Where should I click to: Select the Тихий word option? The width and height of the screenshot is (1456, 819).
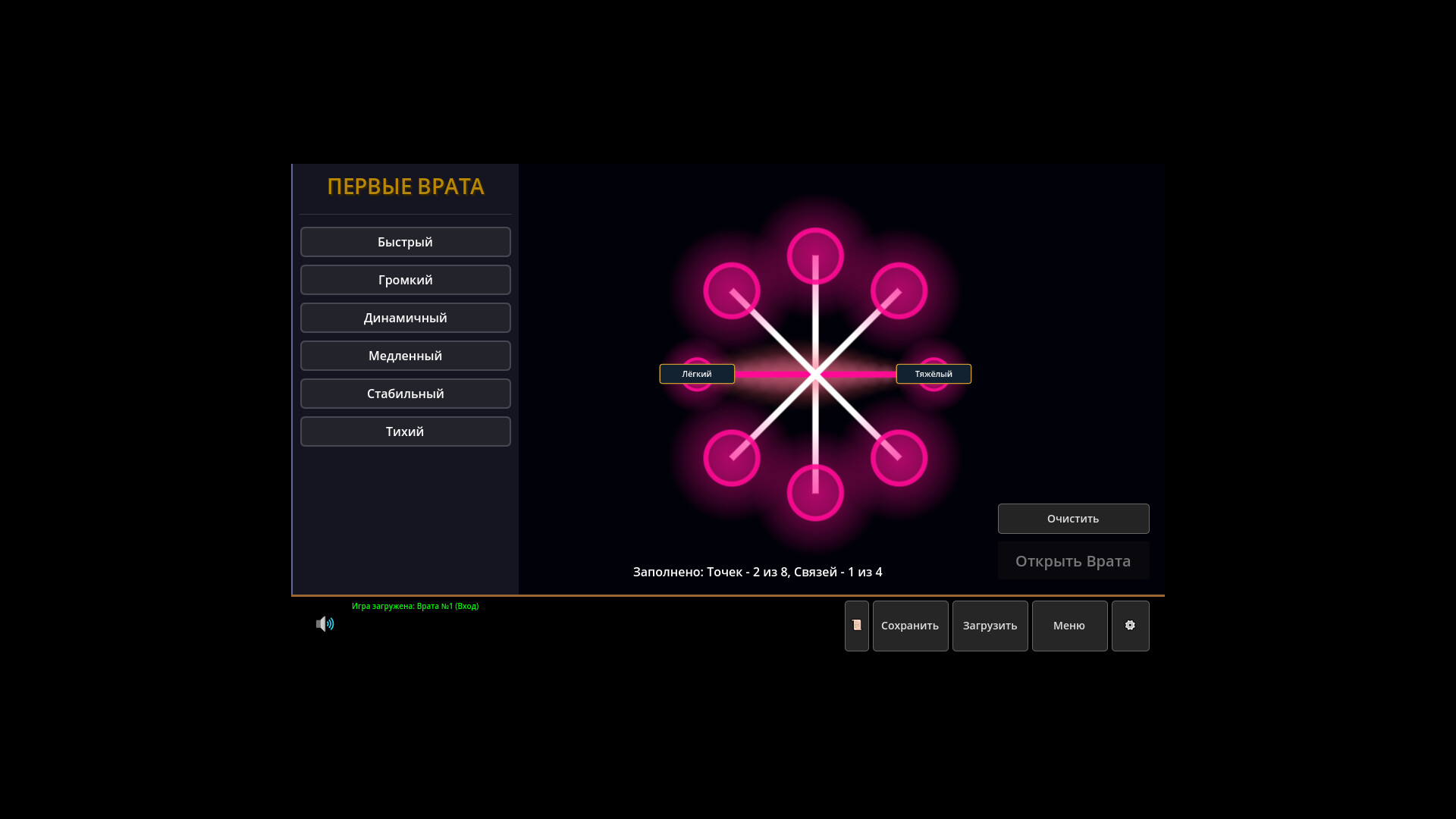click(406, 431)
